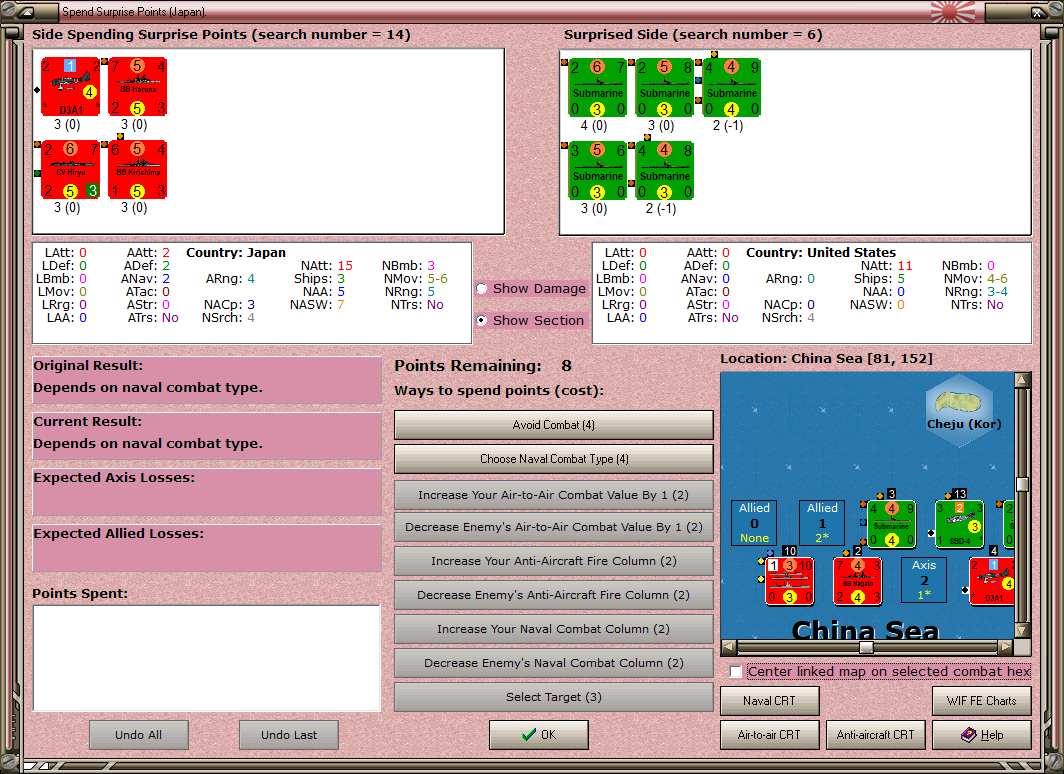
Task: Click the Country: United States label
Action: 821,252
